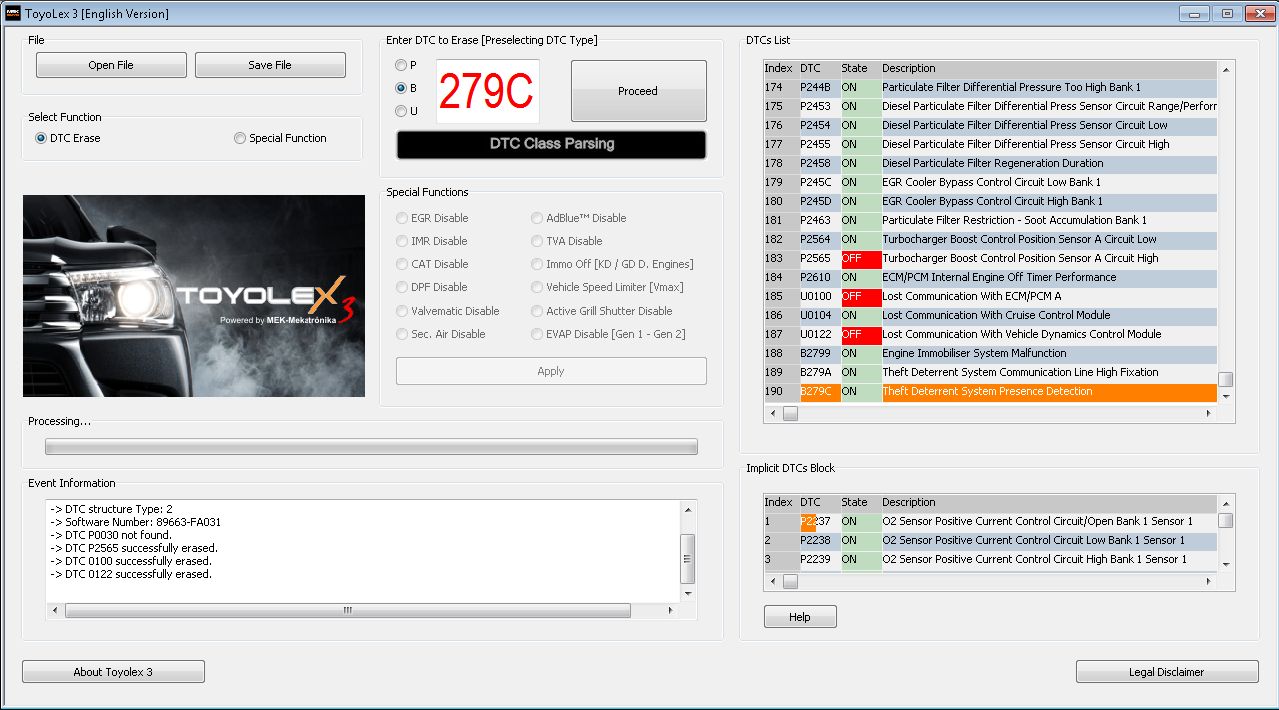
Task: Open About Toyolex 3
Action: (113, 672)
